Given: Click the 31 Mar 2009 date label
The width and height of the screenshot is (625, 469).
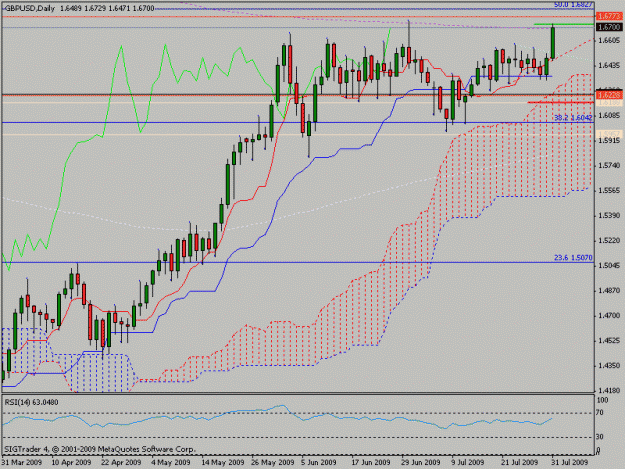Looking at the screenshot, I should click(x=22, y=463).
